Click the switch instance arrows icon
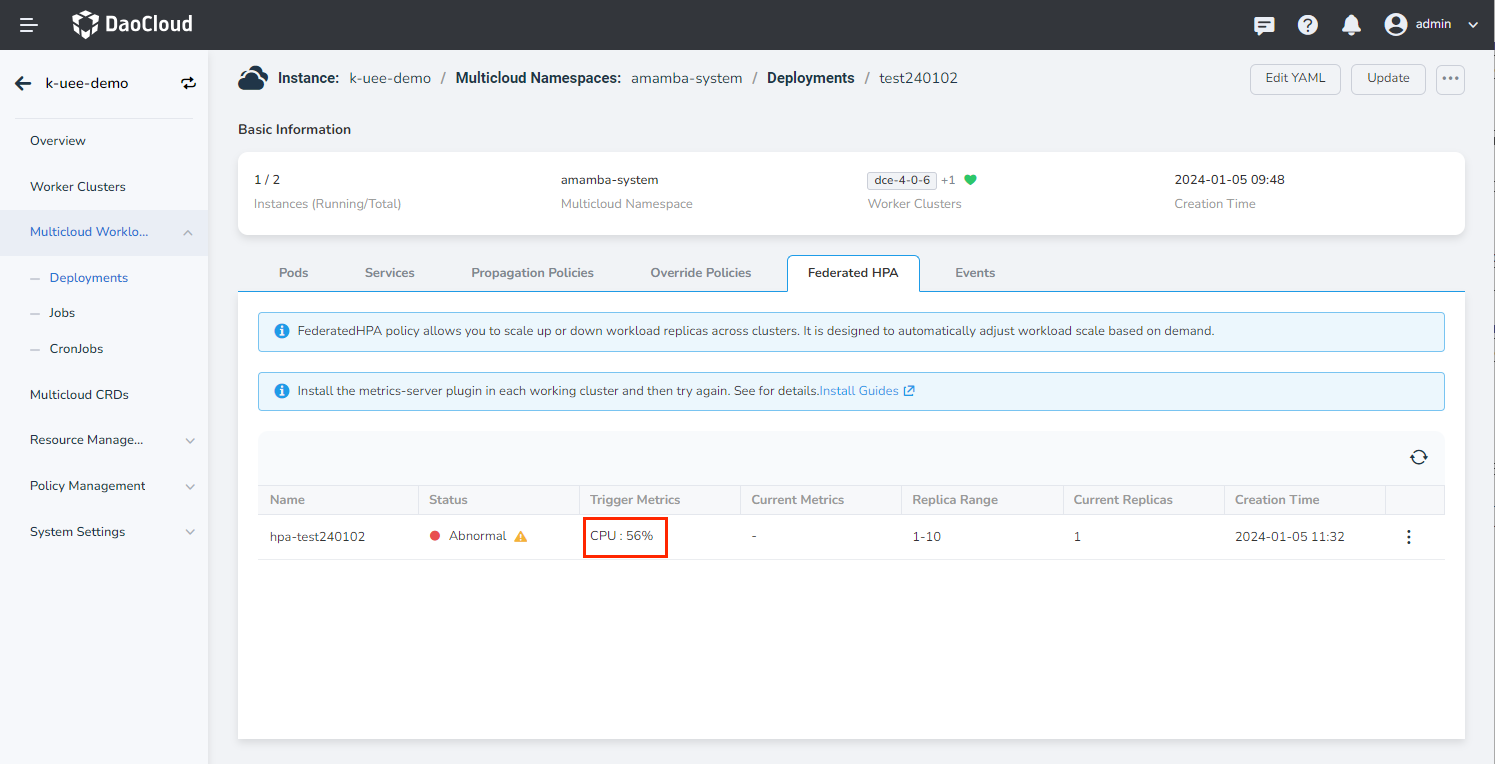The image size is (1495, 764). coord(189,83)
